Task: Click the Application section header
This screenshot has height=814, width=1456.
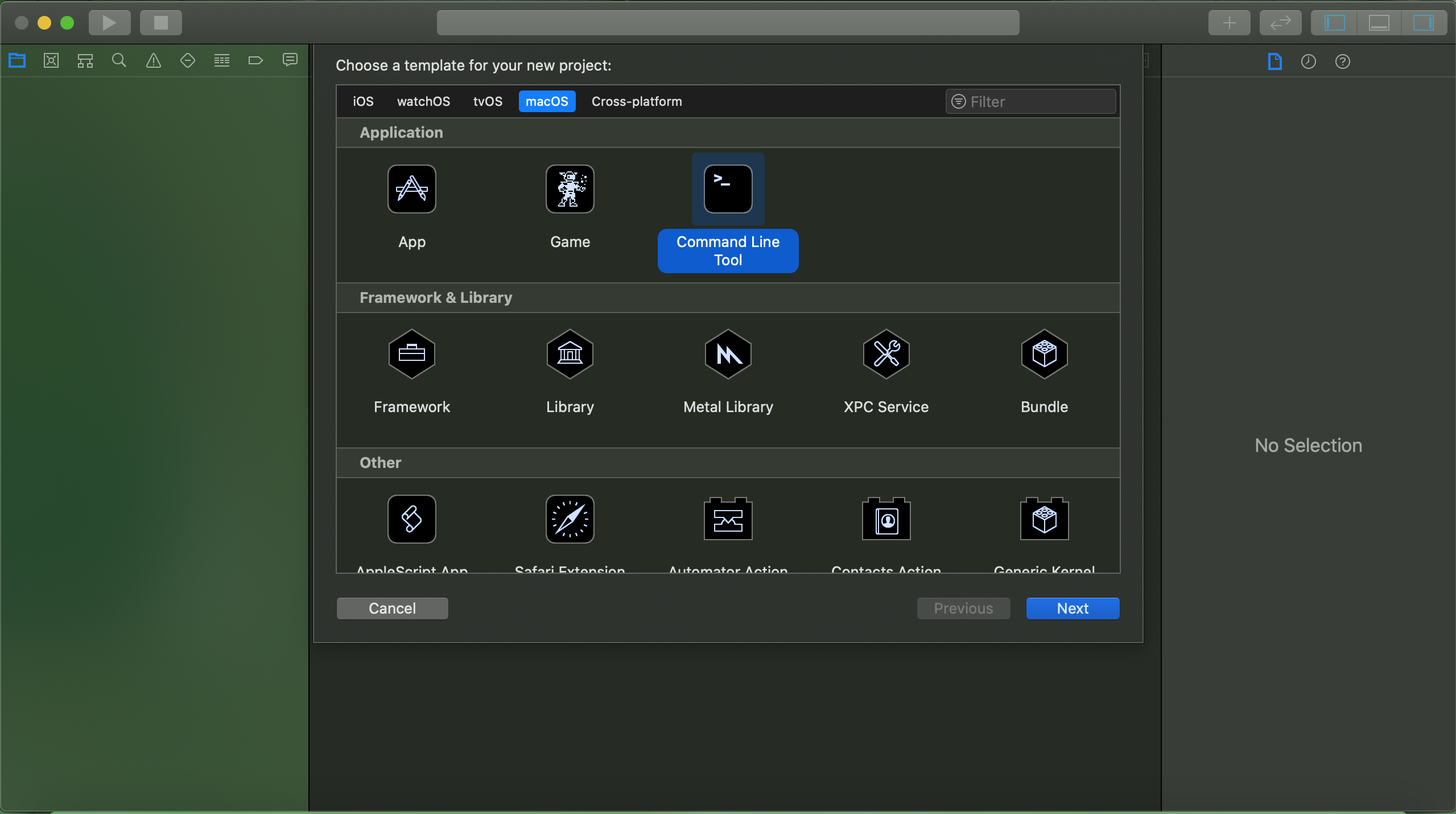Action: click(728, 133)
